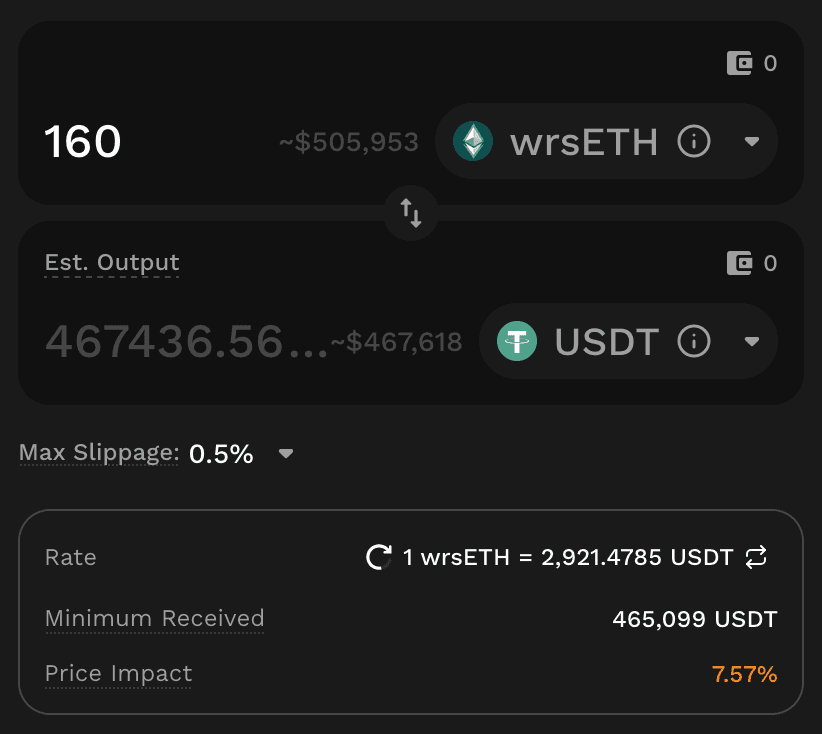Click the wrsETH token logo icon
822x734 pixels.
[x=473, y=142]
